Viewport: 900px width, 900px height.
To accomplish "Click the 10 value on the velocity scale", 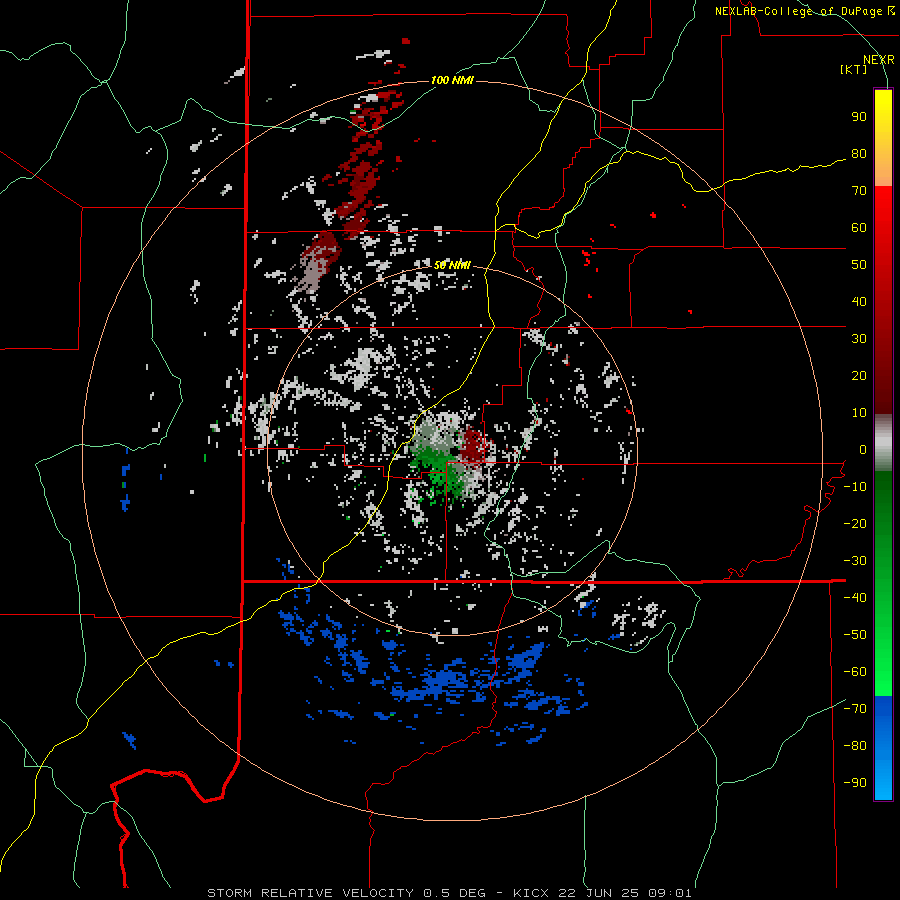I will coord(859,413).
